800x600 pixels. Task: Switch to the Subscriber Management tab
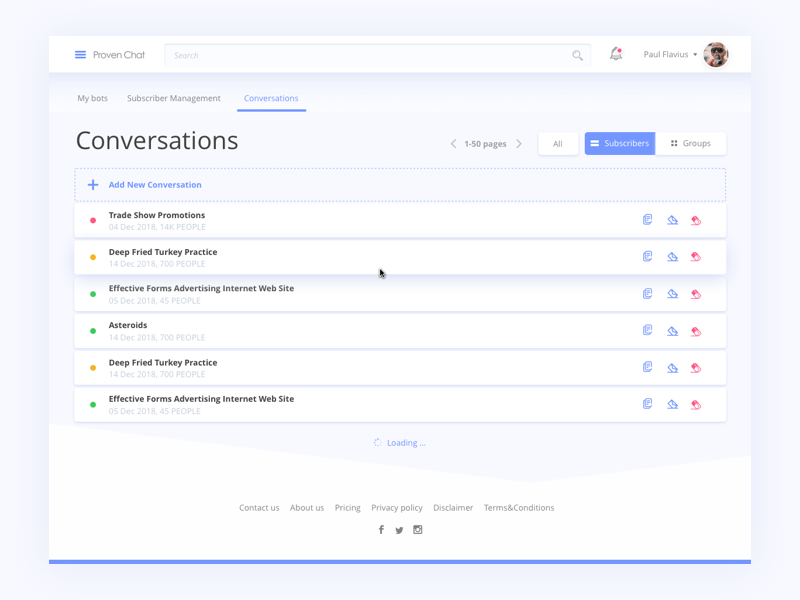[x=173, y=98]
